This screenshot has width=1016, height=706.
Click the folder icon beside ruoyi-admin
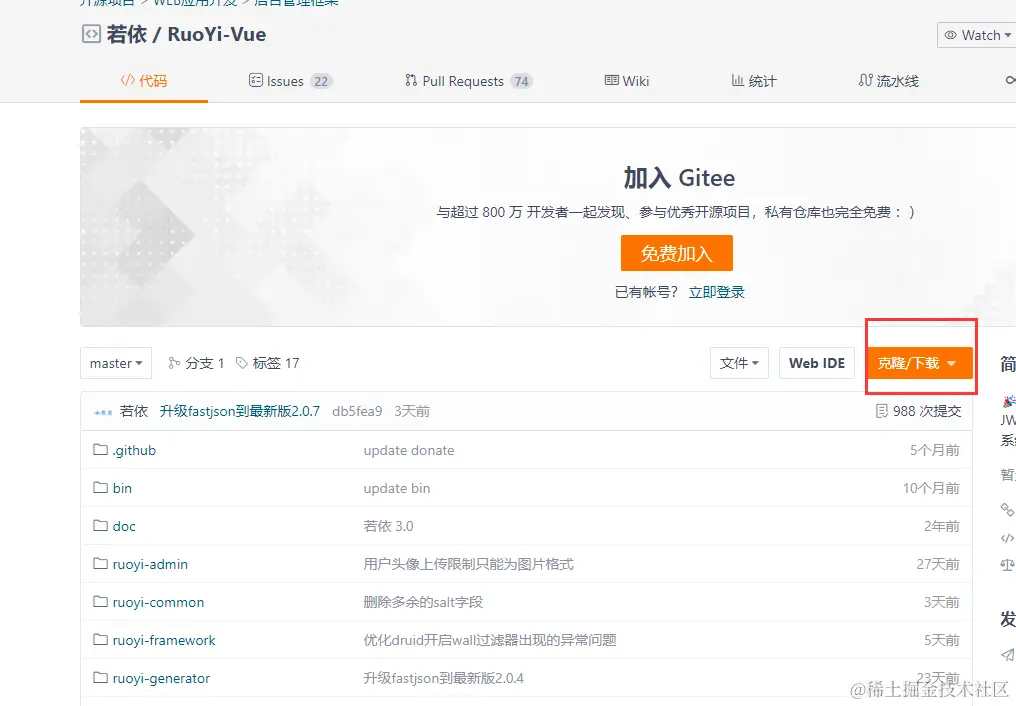(100, 564)
